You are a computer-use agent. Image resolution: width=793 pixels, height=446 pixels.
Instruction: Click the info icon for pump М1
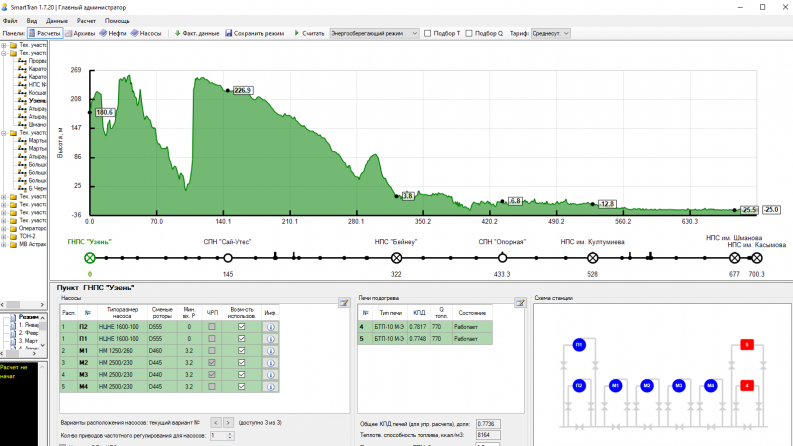coord(270,351)
